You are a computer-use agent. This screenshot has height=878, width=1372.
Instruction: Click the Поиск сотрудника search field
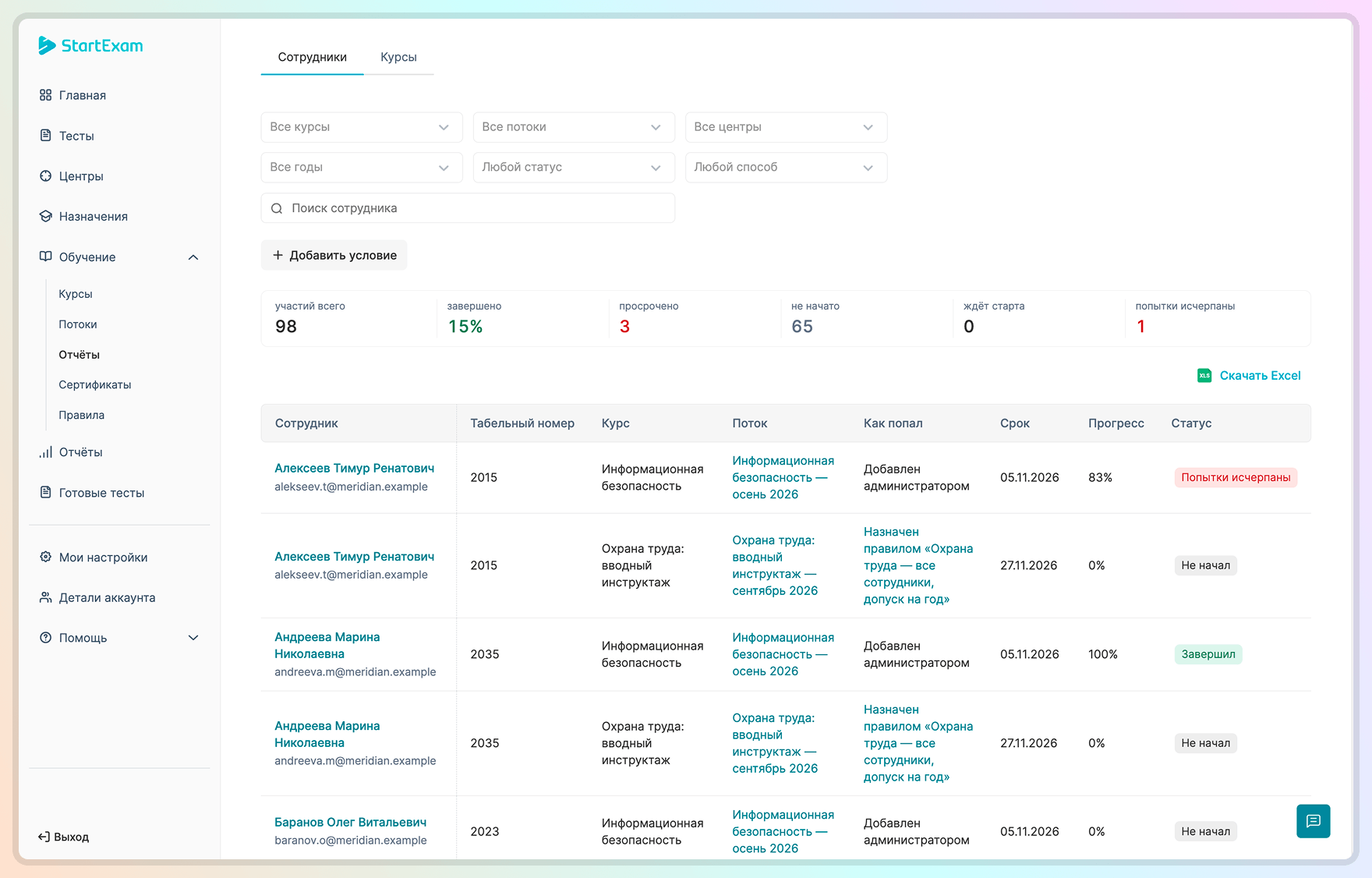(468, 208)
